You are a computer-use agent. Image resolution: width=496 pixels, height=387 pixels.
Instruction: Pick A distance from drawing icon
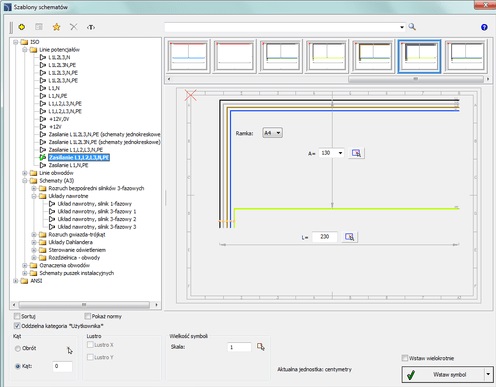point(356,153)
